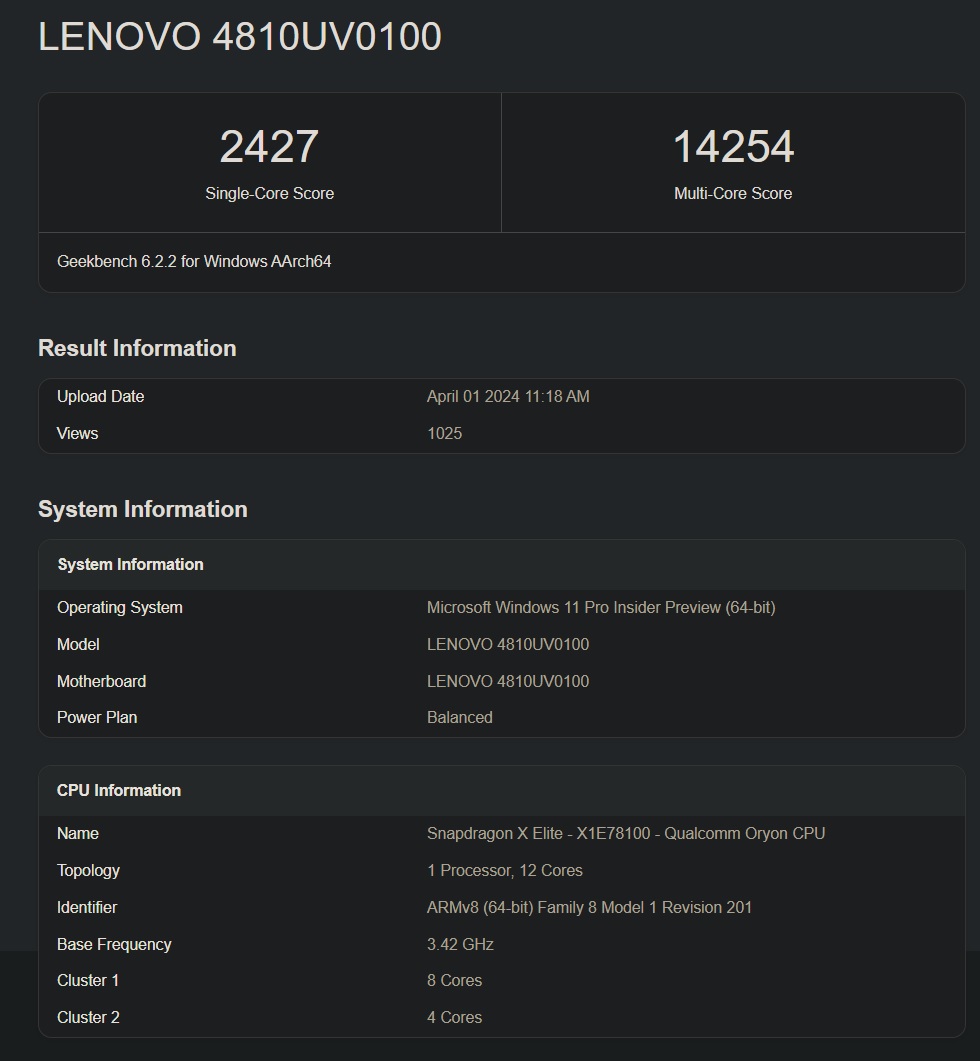Select the LENOVO 4810UV0100 page title
The image size is (980, 1061).
click(x=240, y=36)
